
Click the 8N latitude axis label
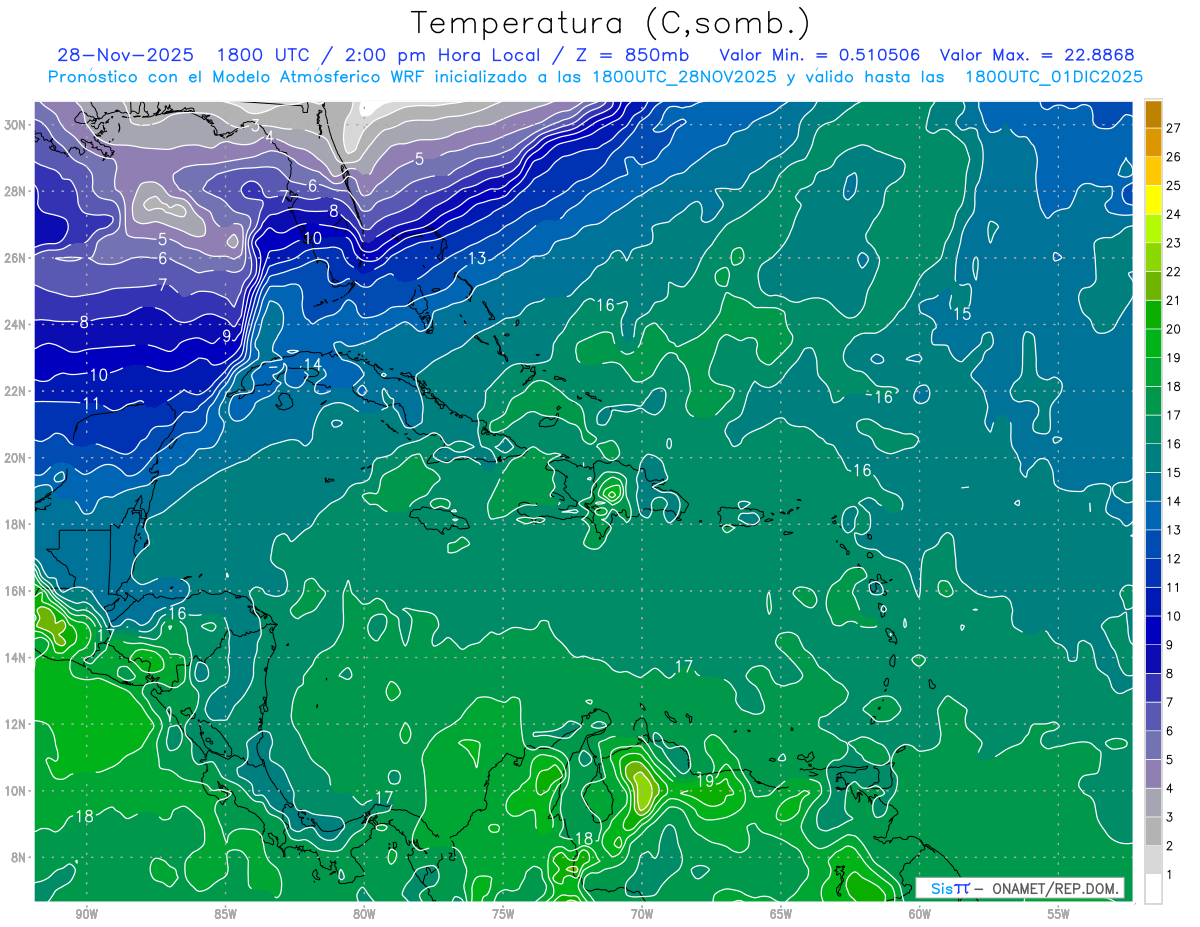click(x=18, y=857)
